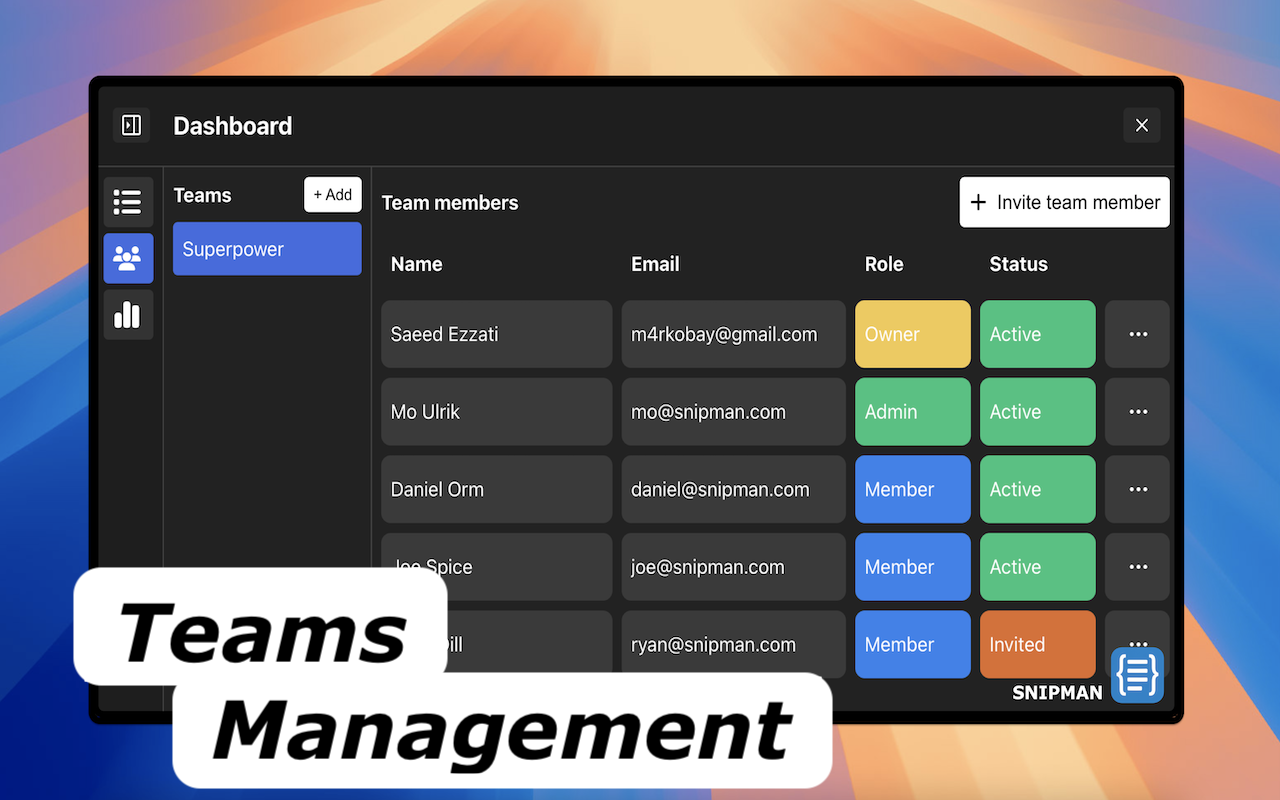Viewport: 1280px width, 800px height.
Task: Open more options for Saeed Ezzati
Action: tap(1137, 334)
